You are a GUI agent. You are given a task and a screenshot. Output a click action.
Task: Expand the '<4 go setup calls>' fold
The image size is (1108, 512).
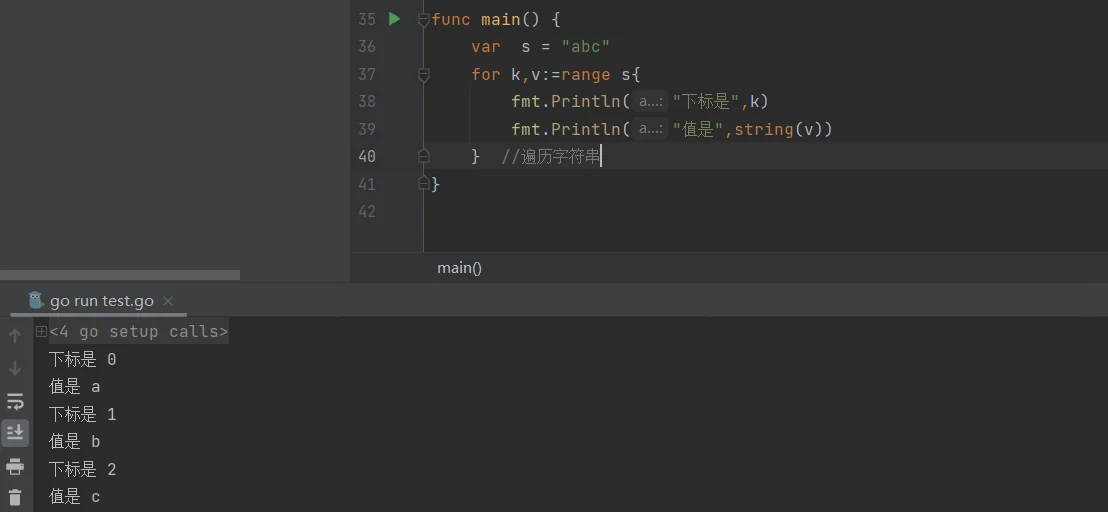click(x=42, y=331)
